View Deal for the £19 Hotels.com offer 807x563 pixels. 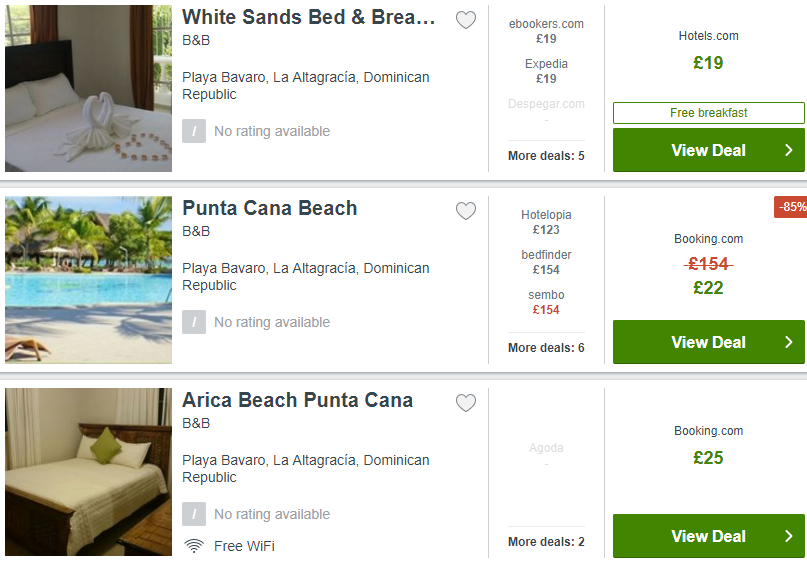tap(709, 150)
